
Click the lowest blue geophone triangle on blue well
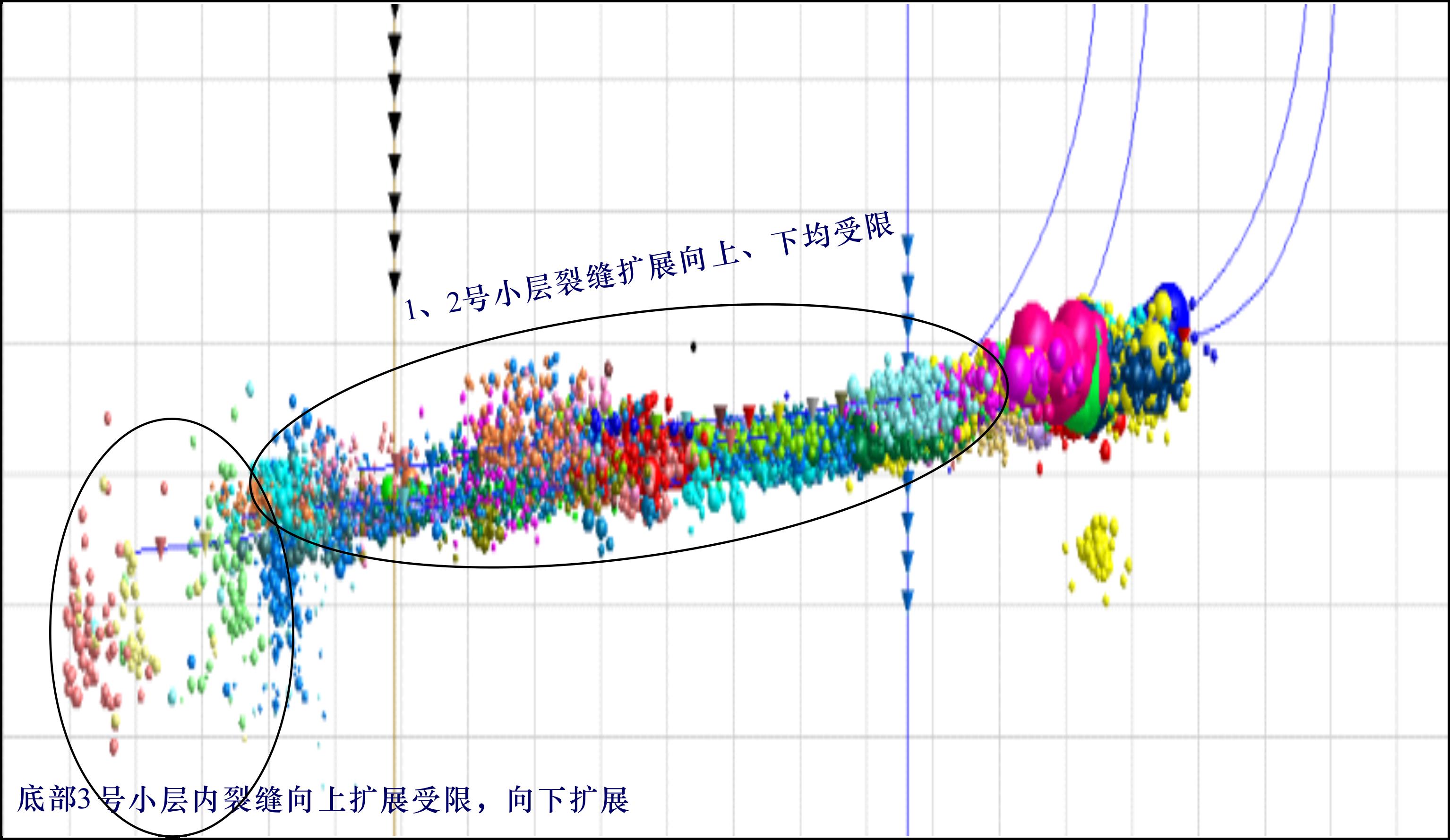[908, 600]
